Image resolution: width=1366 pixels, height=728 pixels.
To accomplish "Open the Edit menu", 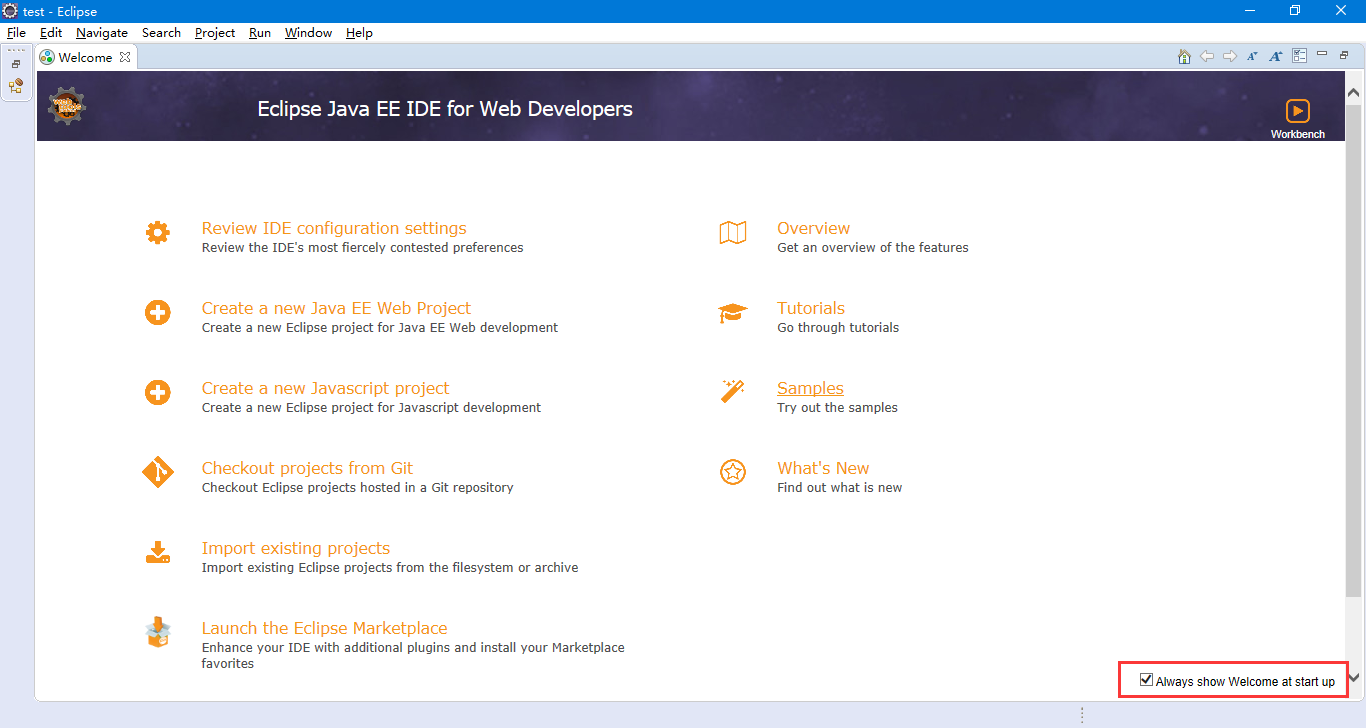I will click(51, 33).
